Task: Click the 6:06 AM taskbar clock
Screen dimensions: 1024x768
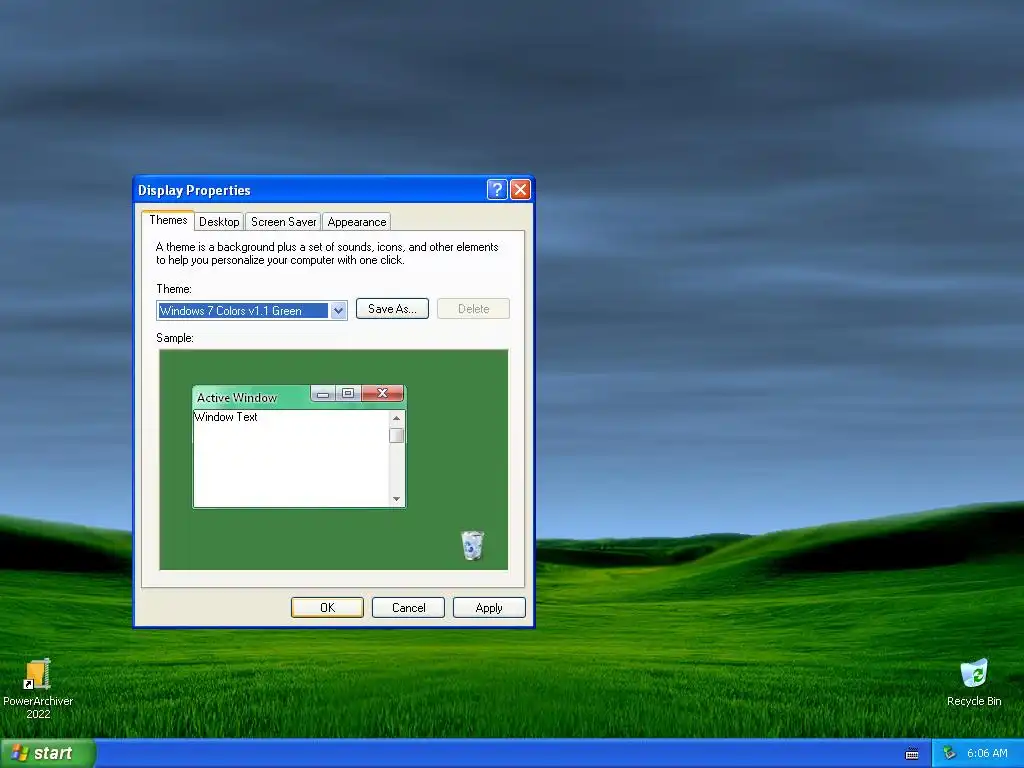Action: [987, 754]
